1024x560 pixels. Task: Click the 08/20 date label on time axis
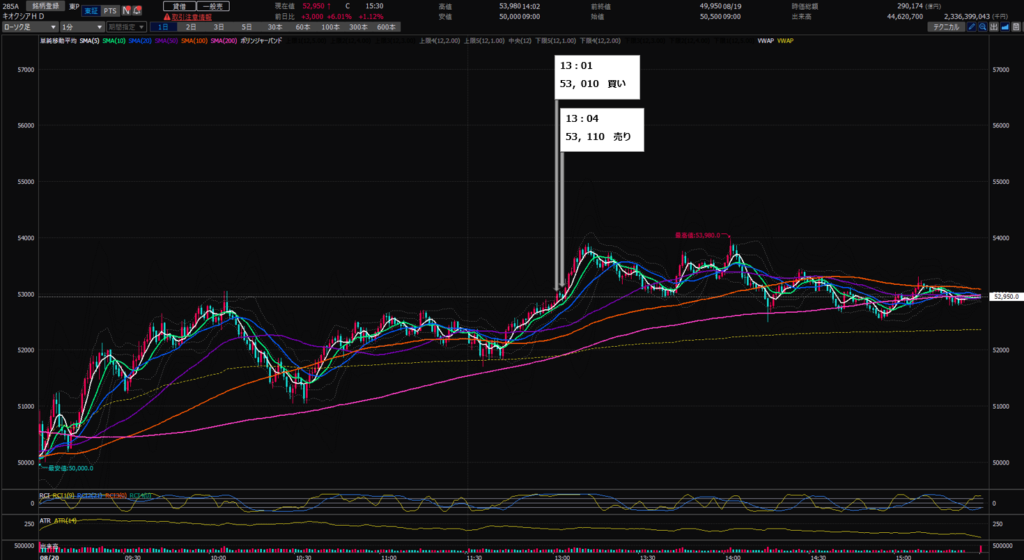click(x=48, y=557)
